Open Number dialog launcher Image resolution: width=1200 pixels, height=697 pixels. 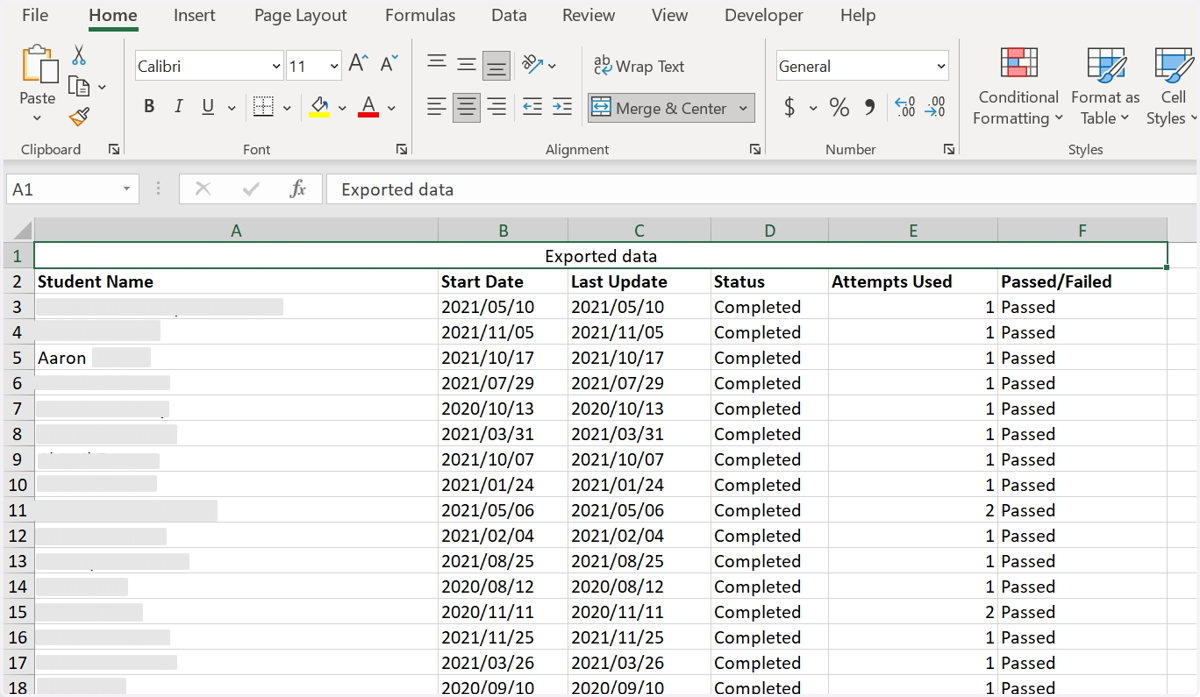948,149
